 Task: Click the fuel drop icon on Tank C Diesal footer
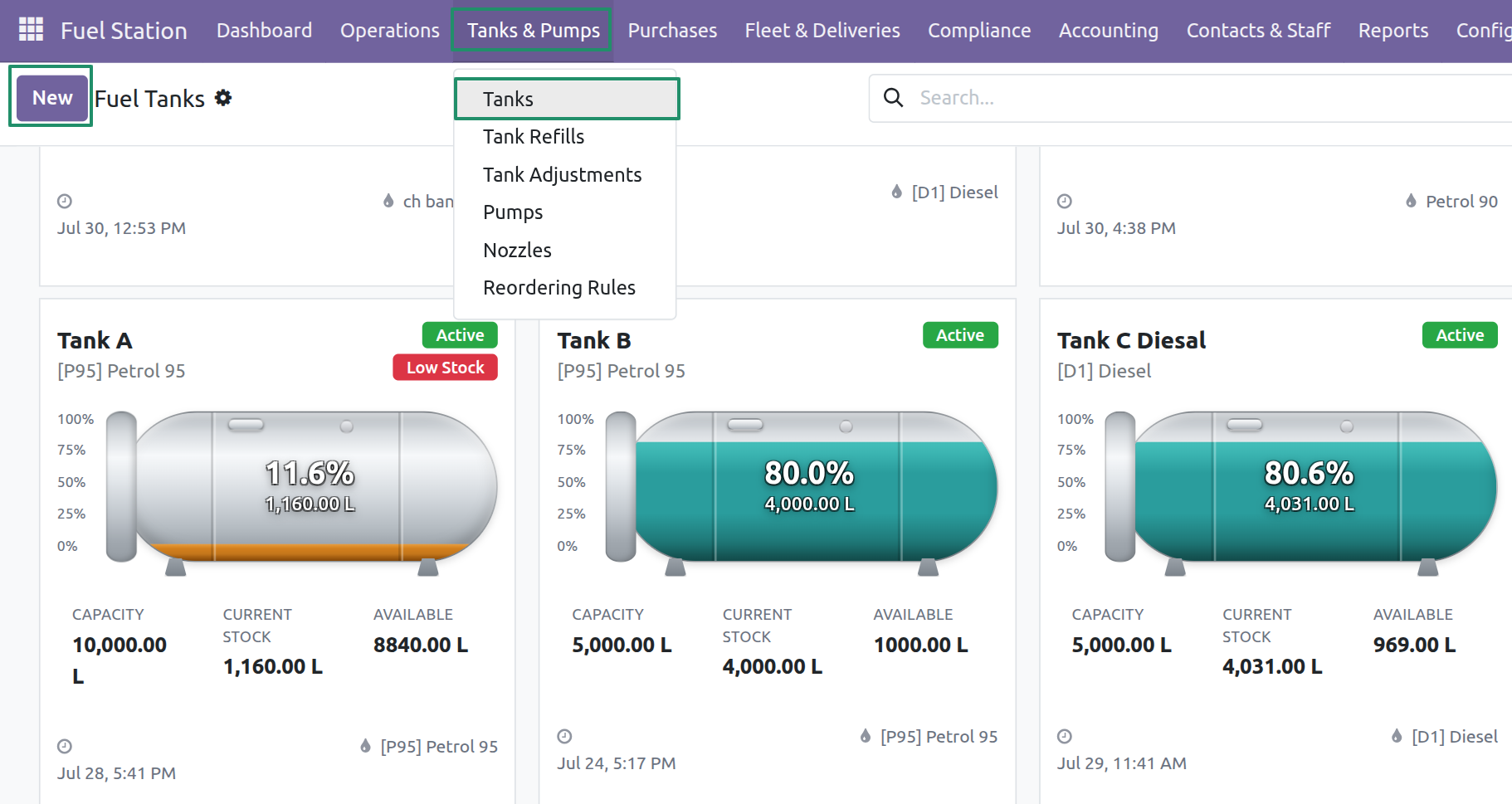pos(1397,736)
